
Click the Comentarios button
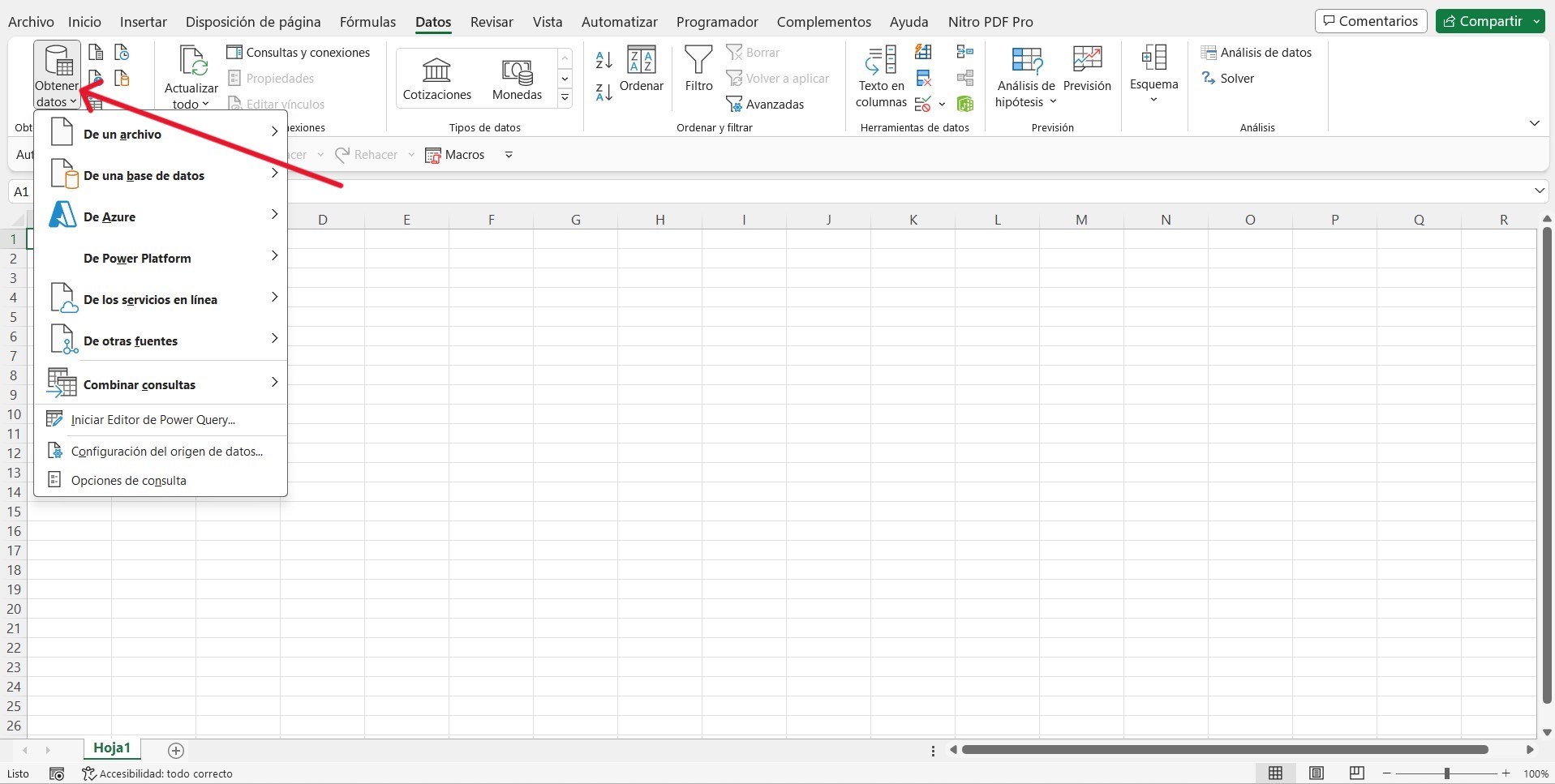coord(1370,21)
